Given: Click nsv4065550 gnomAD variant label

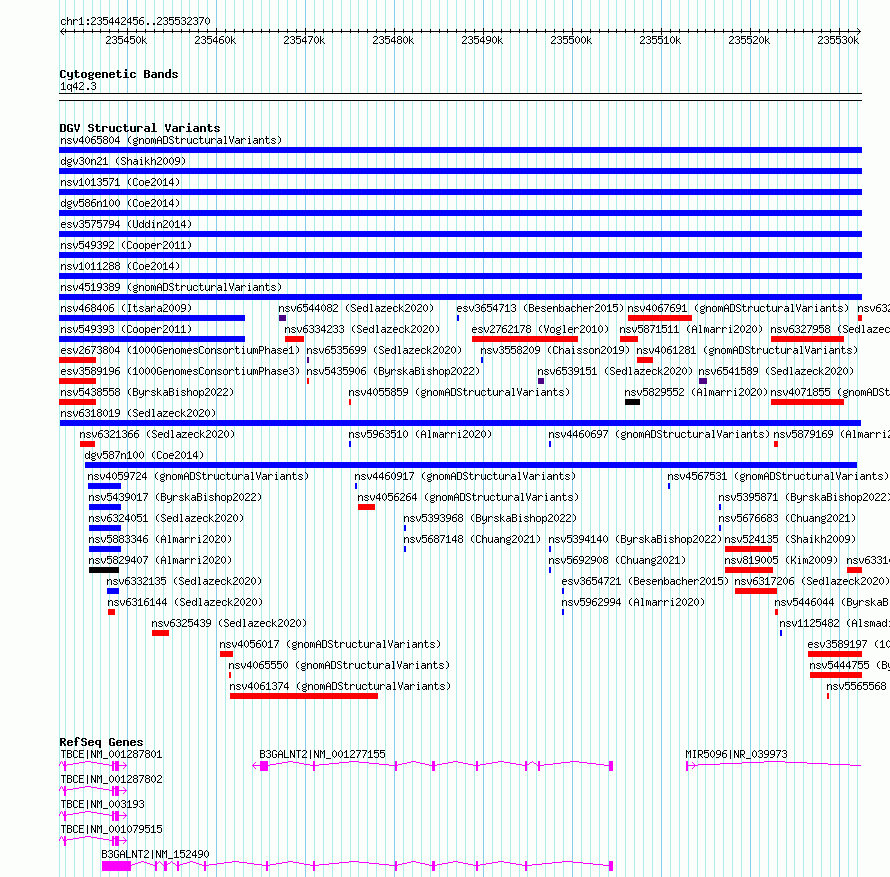Looking at the screenshot, I should point(339,665).
